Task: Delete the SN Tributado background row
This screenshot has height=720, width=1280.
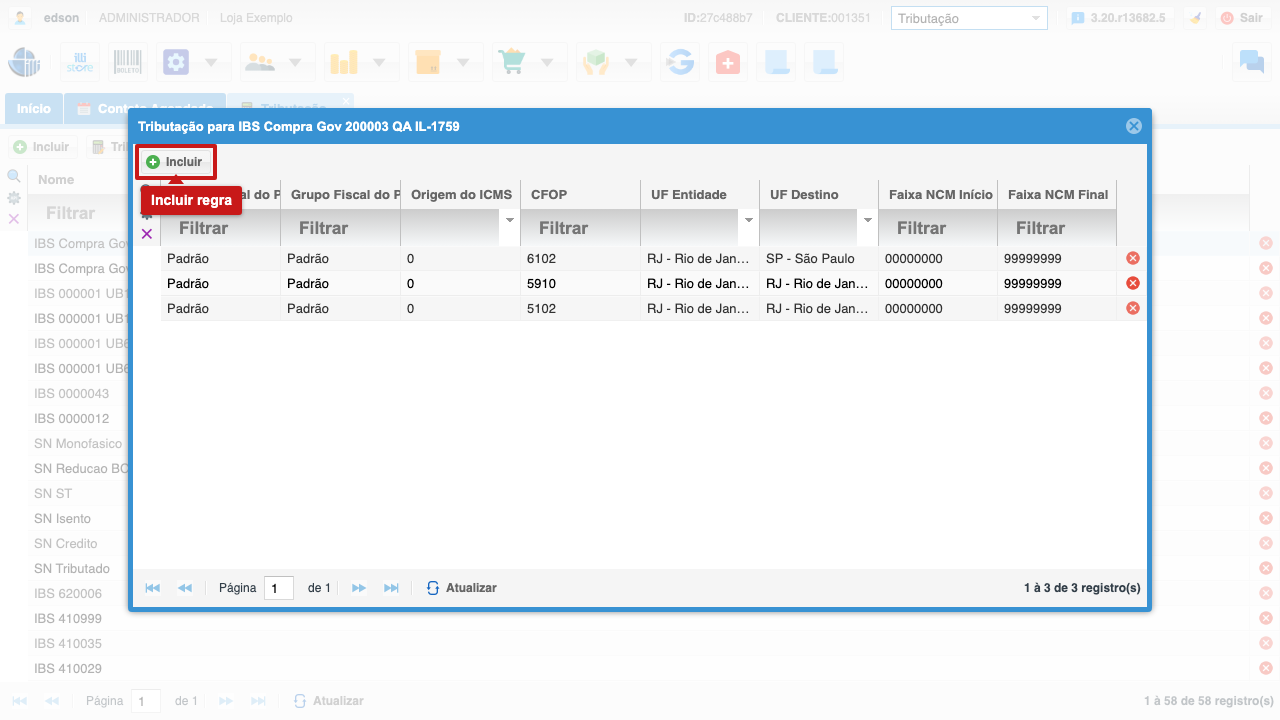Action: point(1266,568)
